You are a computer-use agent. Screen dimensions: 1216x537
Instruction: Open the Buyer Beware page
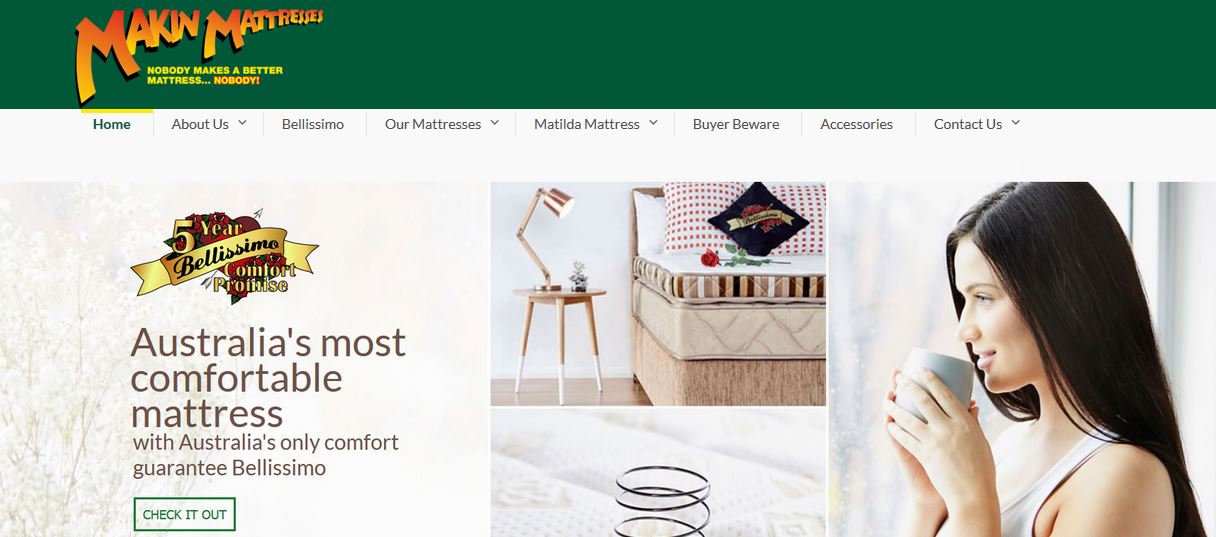pyautogui.click(x=736, y=124)
